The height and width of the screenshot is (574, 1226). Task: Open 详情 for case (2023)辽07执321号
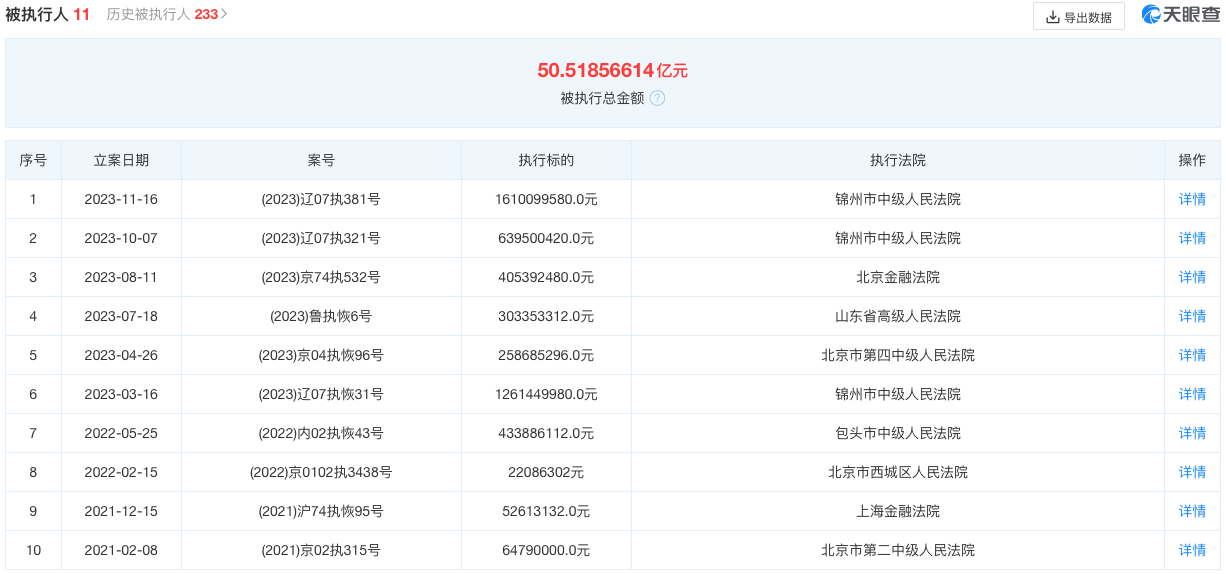tap(1192, 238)
